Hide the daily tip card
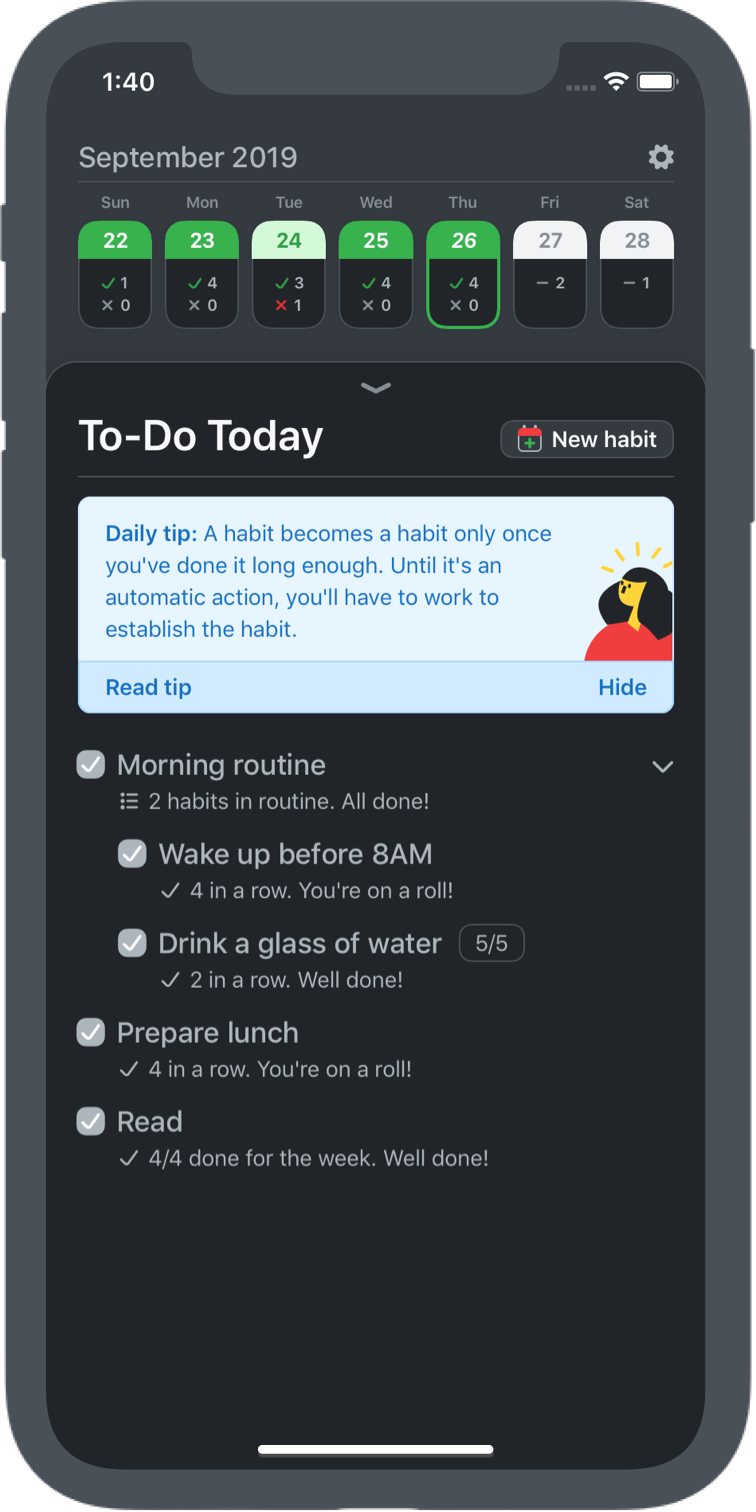 tap(623, 687)
